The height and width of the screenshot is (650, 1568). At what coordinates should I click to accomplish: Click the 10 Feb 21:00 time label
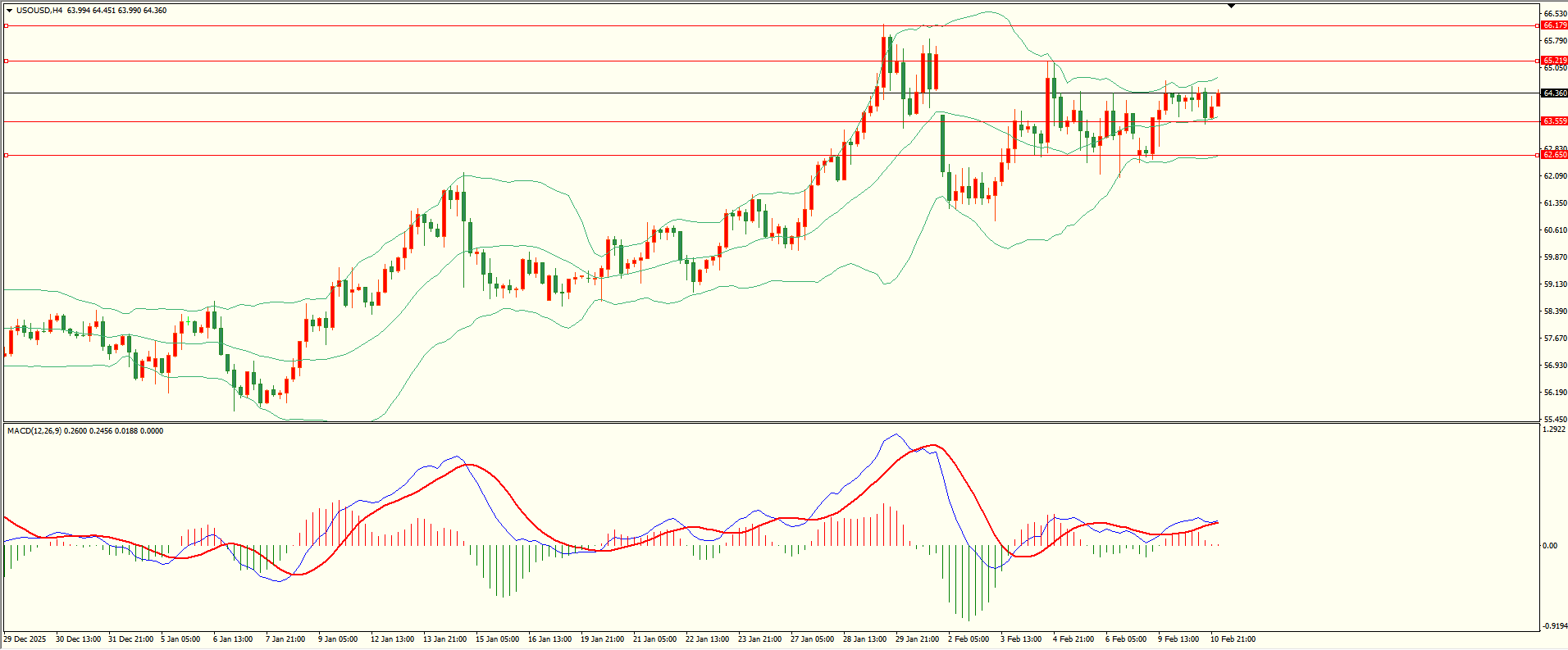click(1233, 639)
